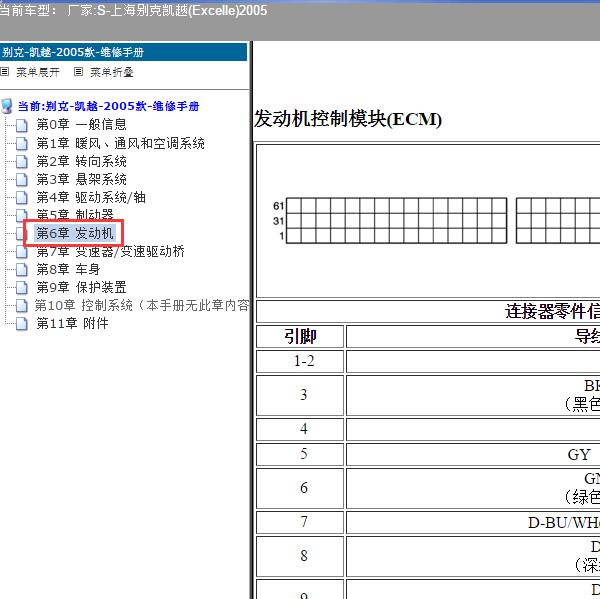The image size is (600, 599).
Task: Click pin cell 8
Action: point(300,556)
